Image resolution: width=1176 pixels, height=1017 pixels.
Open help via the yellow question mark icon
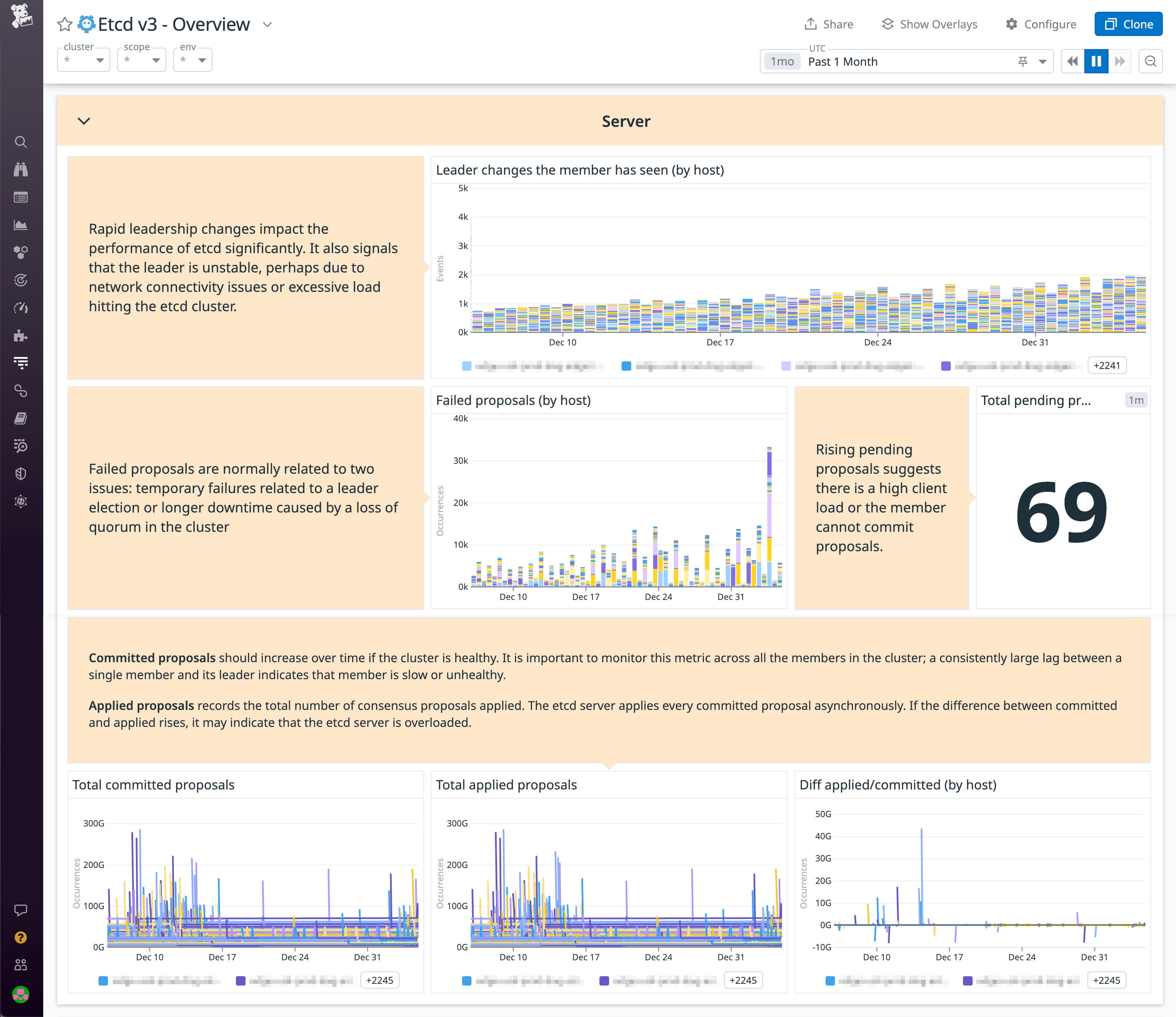click(x=21, y=937)
